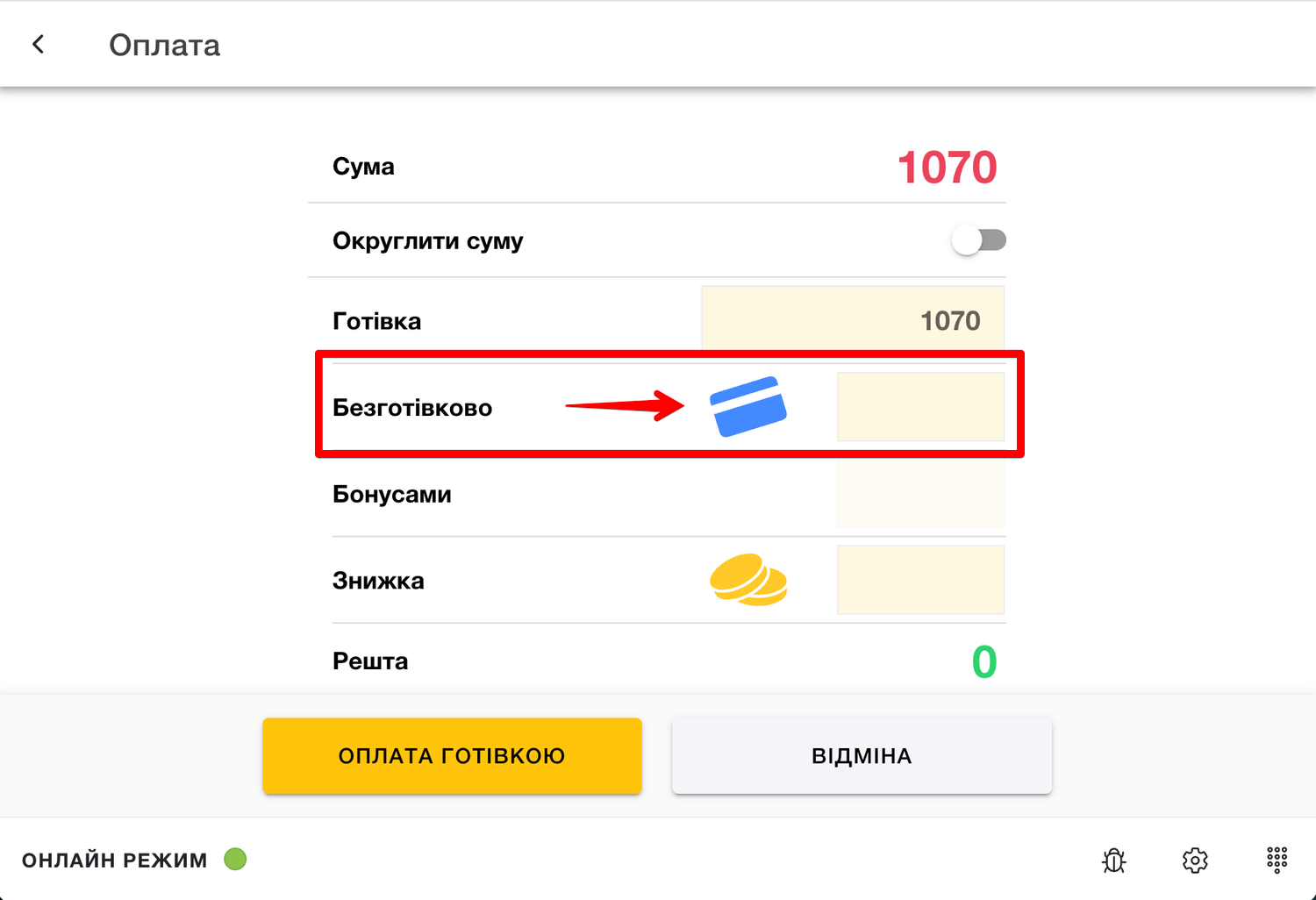
Task: Go back using the header arrow
Action: tap(38, 45)
